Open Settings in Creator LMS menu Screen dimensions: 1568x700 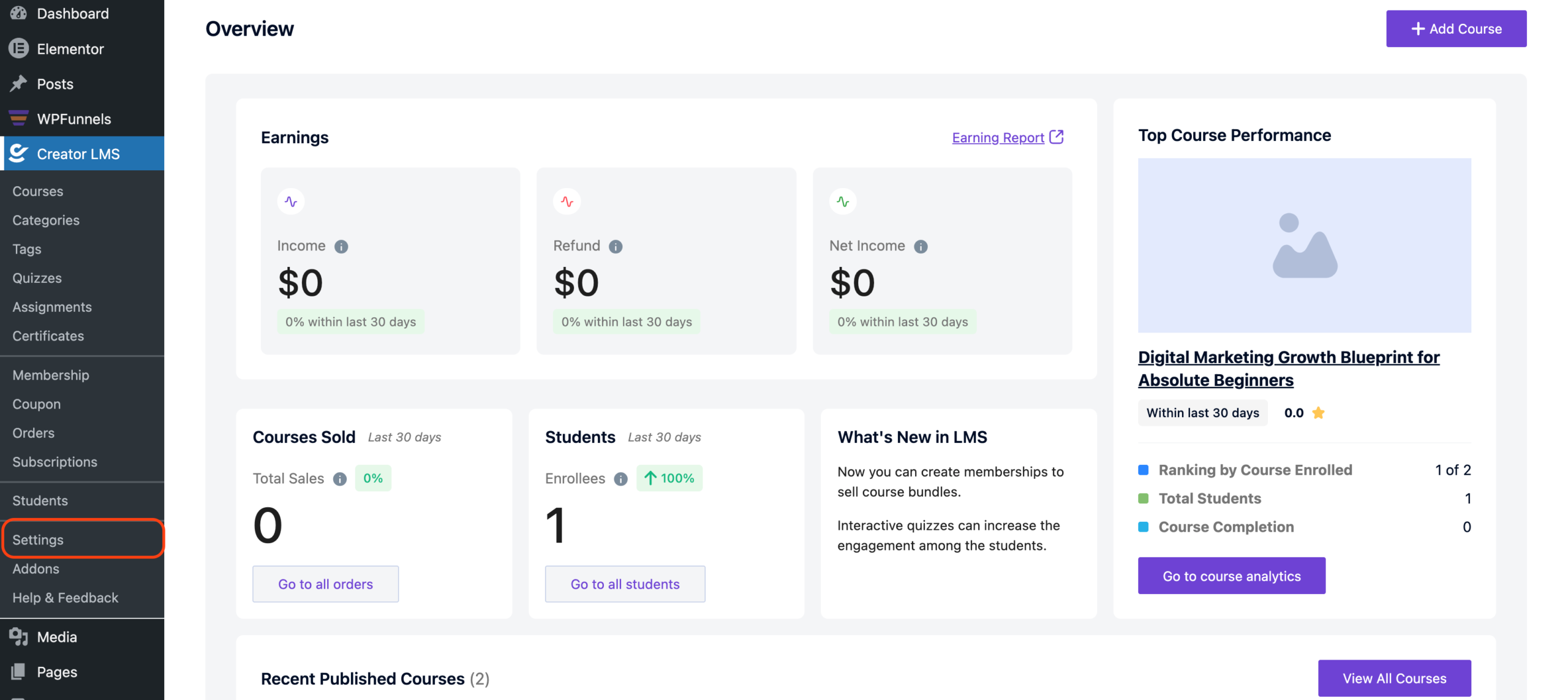(38, 540)
